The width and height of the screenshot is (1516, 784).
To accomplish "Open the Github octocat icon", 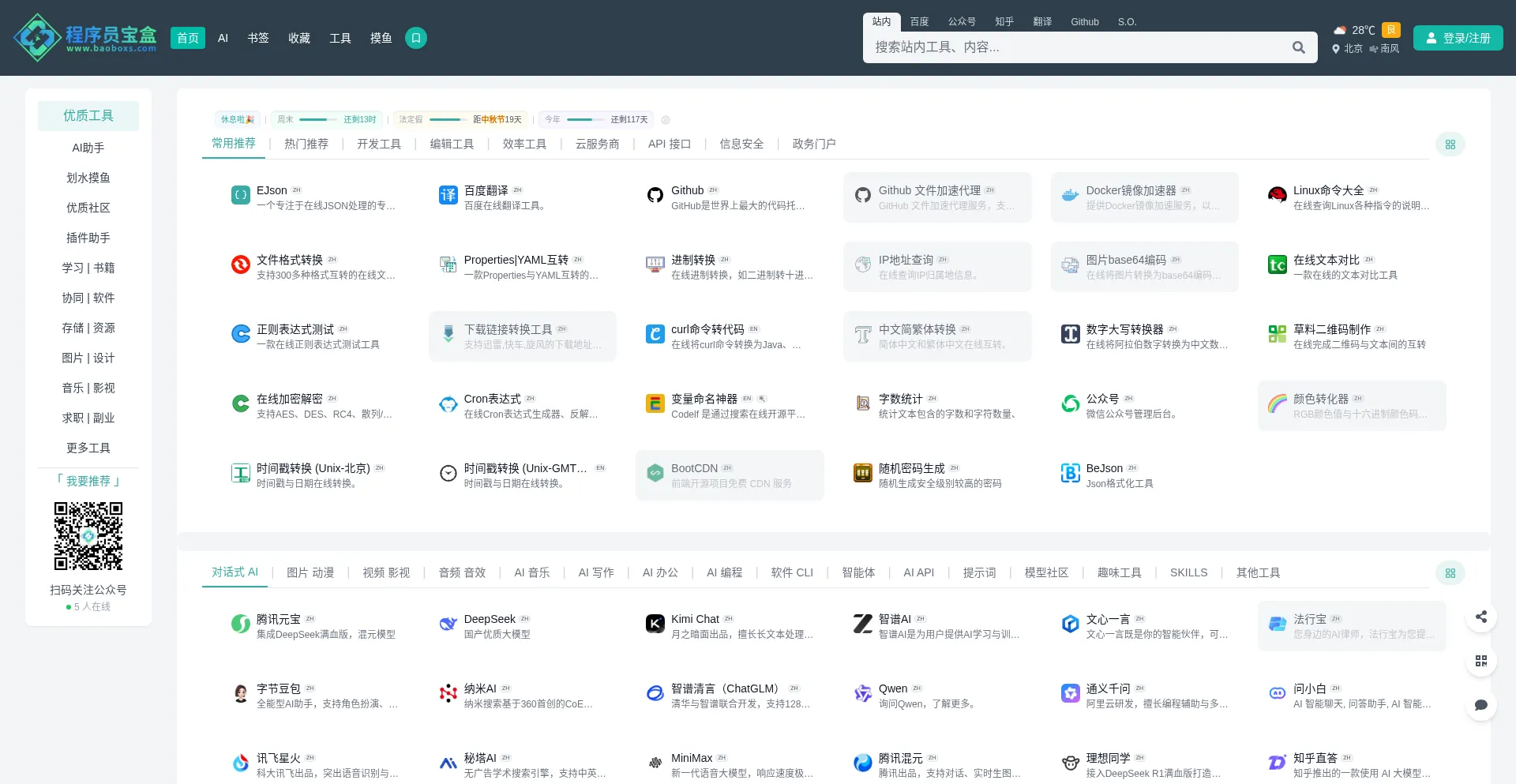I will (655, 195).
